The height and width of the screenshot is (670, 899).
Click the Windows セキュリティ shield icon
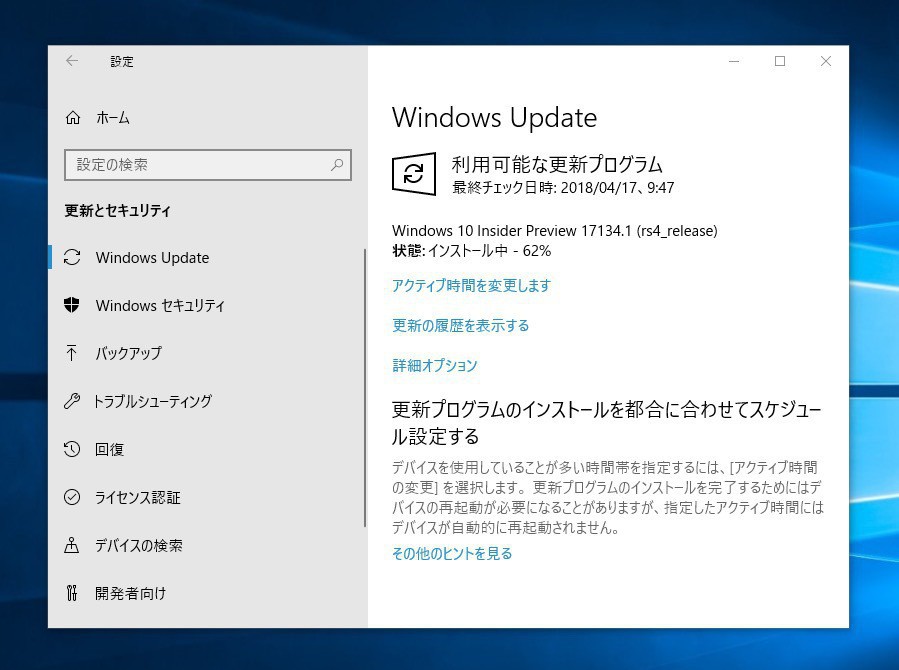71,305
